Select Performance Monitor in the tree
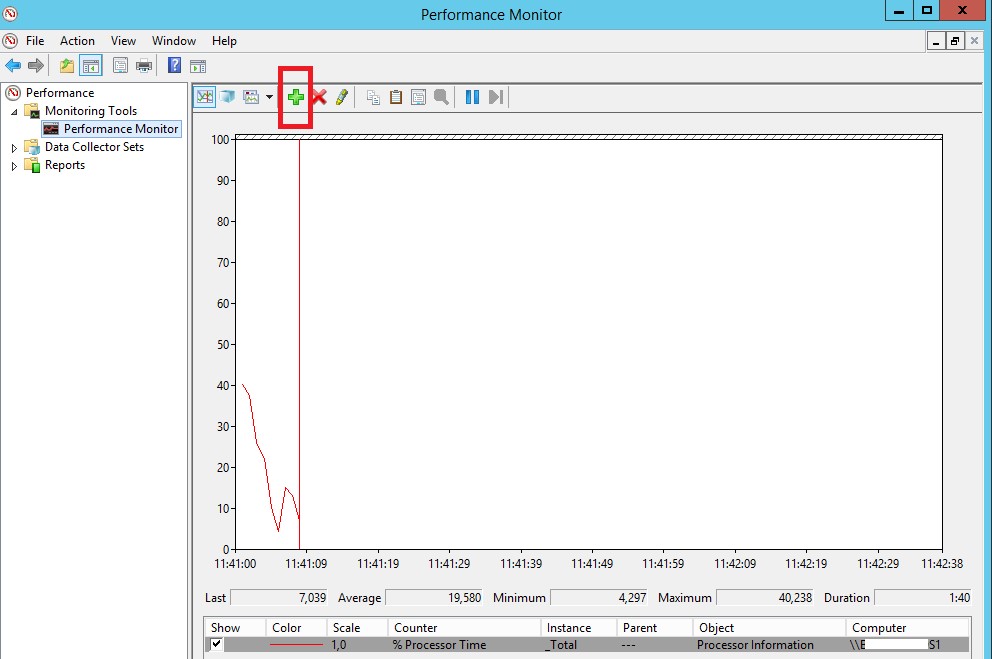Screen dimensions: 992x659 tap(121, 128)
